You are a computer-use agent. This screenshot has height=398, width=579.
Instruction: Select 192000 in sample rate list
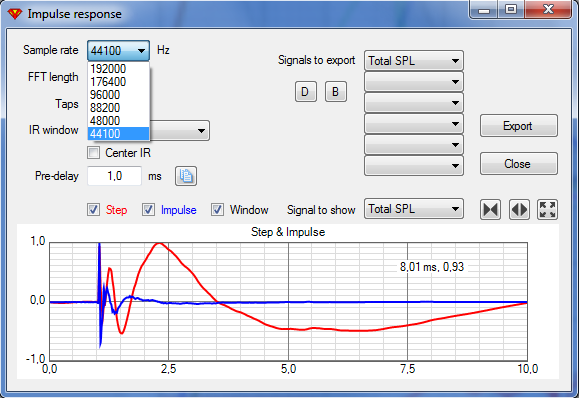click(x=119, y=69)
